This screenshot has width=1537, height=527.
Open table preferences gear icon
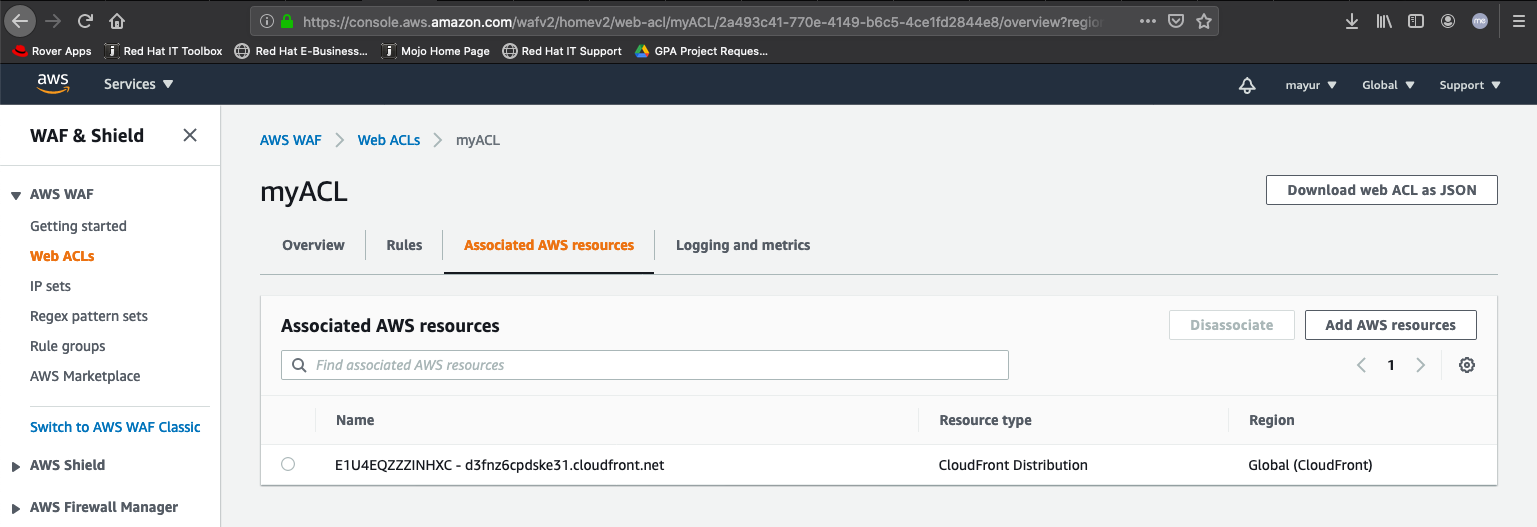1467,365
